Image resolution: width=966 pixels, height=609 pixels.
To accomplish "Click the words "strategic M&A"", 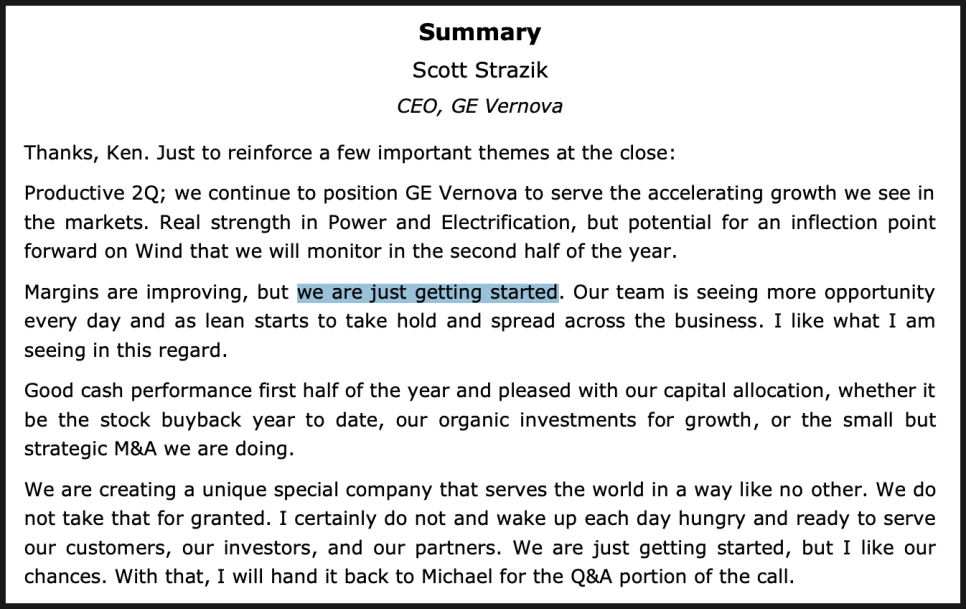I will 91,449.
